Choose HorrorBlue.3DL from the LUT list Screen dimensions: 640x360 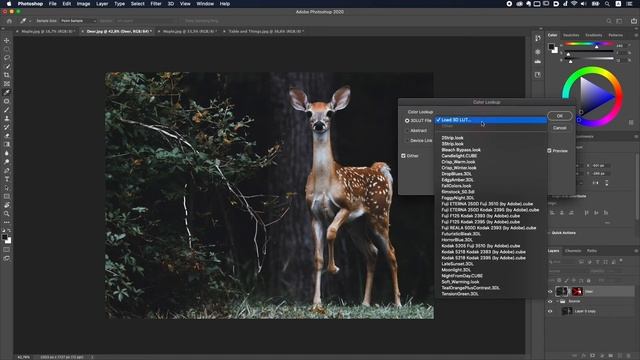point(457,240)
